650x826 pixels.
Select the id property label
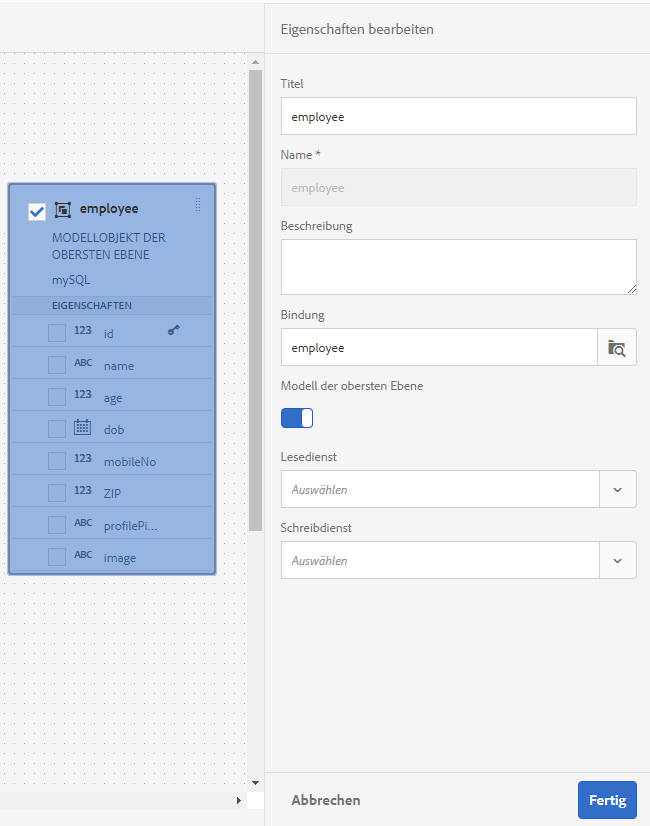click(x=109, y=333)
